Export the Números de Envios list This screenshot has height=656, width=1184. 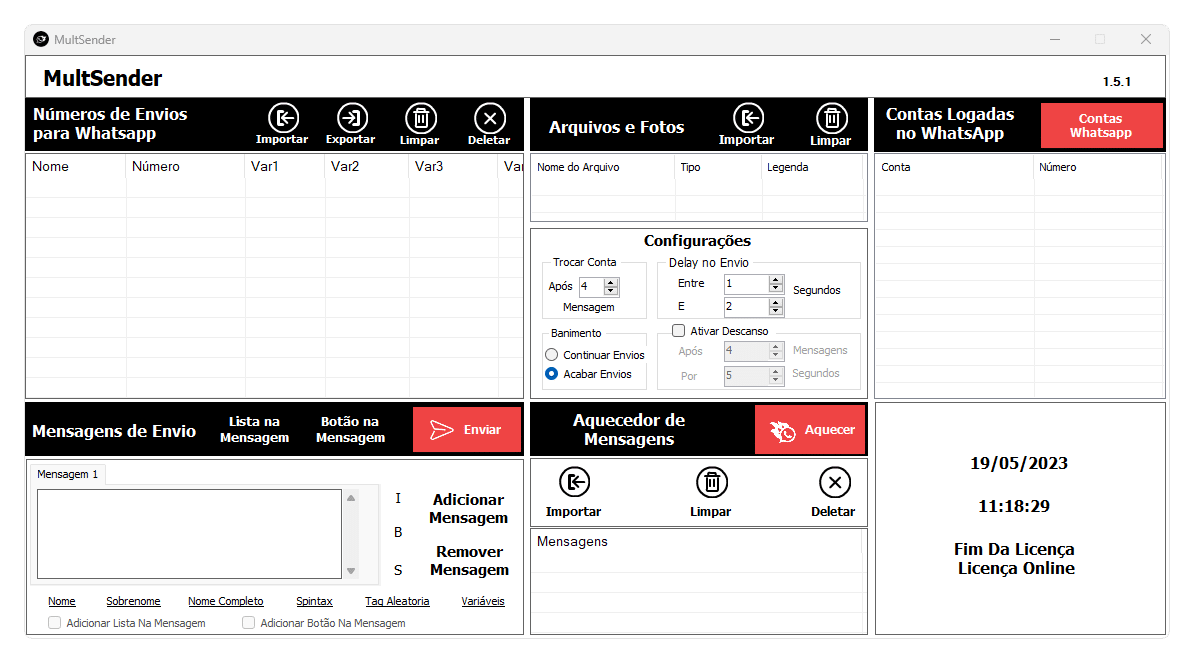click(351, 125)
